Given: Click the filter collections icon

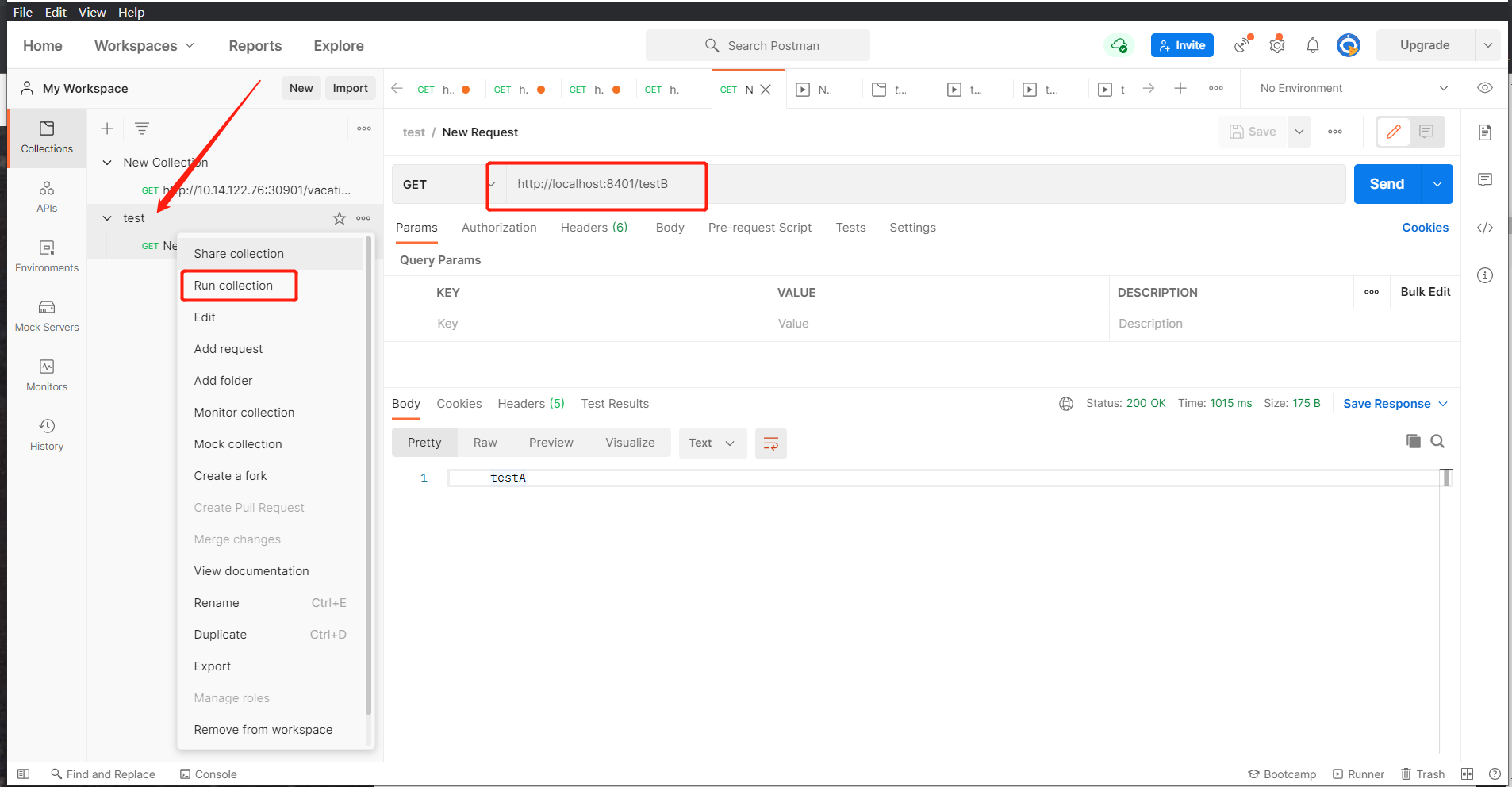Looking at the screenshot, I should [x=142, y=129].
